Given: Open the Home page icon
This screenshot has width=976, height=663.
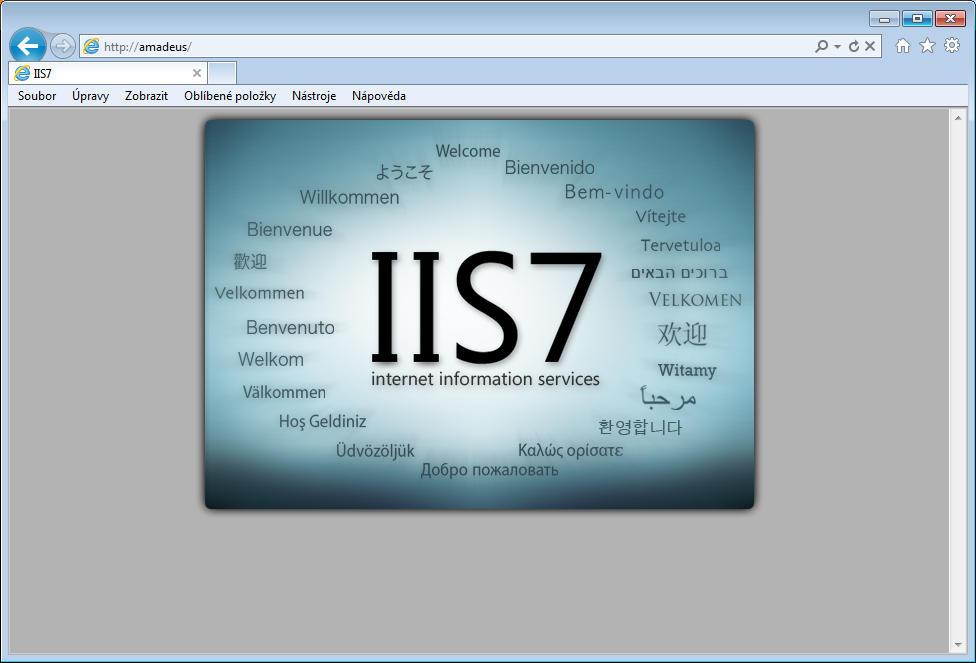Looking at the screenshot, I should (903, 45).
